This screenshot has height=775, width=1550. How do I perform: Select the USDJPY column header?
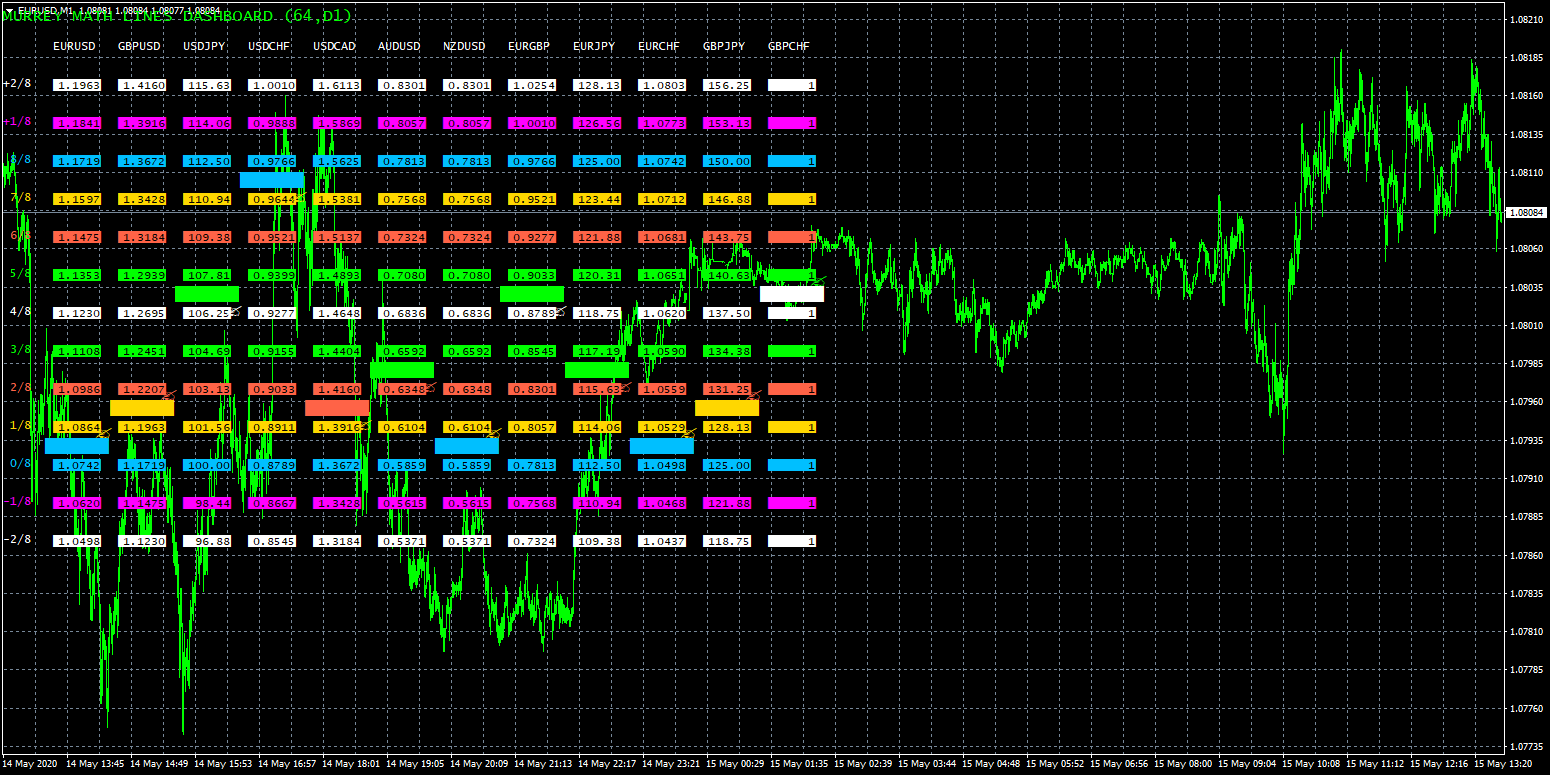point(204,47)
